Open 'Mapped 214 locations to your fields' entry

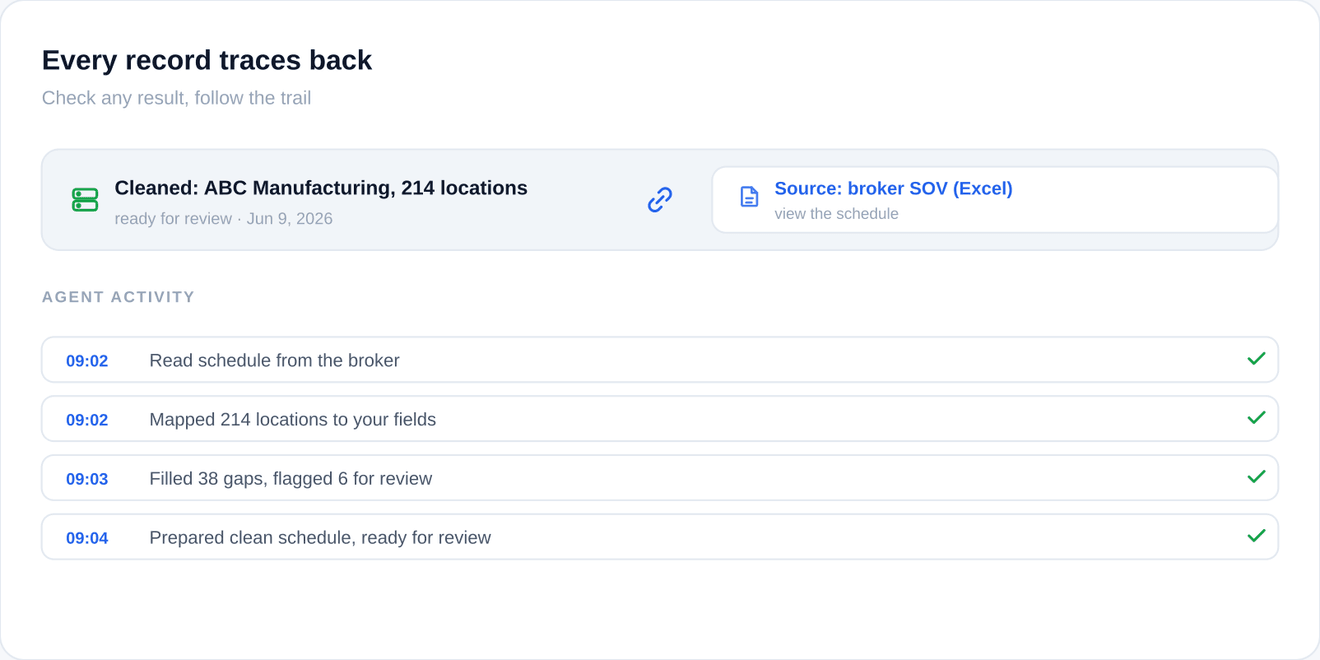(x=660, y=419)
